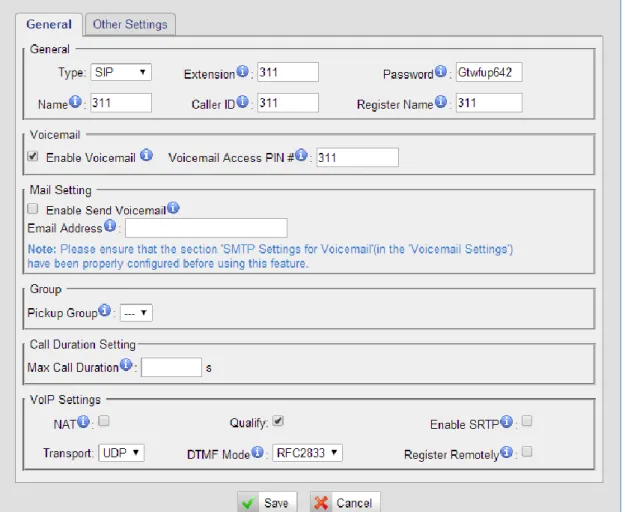The height and width of the screenshot is (512, 625).
Task: Click the info icon beside Enable Voicemail
Action: [x=147, y=155]
